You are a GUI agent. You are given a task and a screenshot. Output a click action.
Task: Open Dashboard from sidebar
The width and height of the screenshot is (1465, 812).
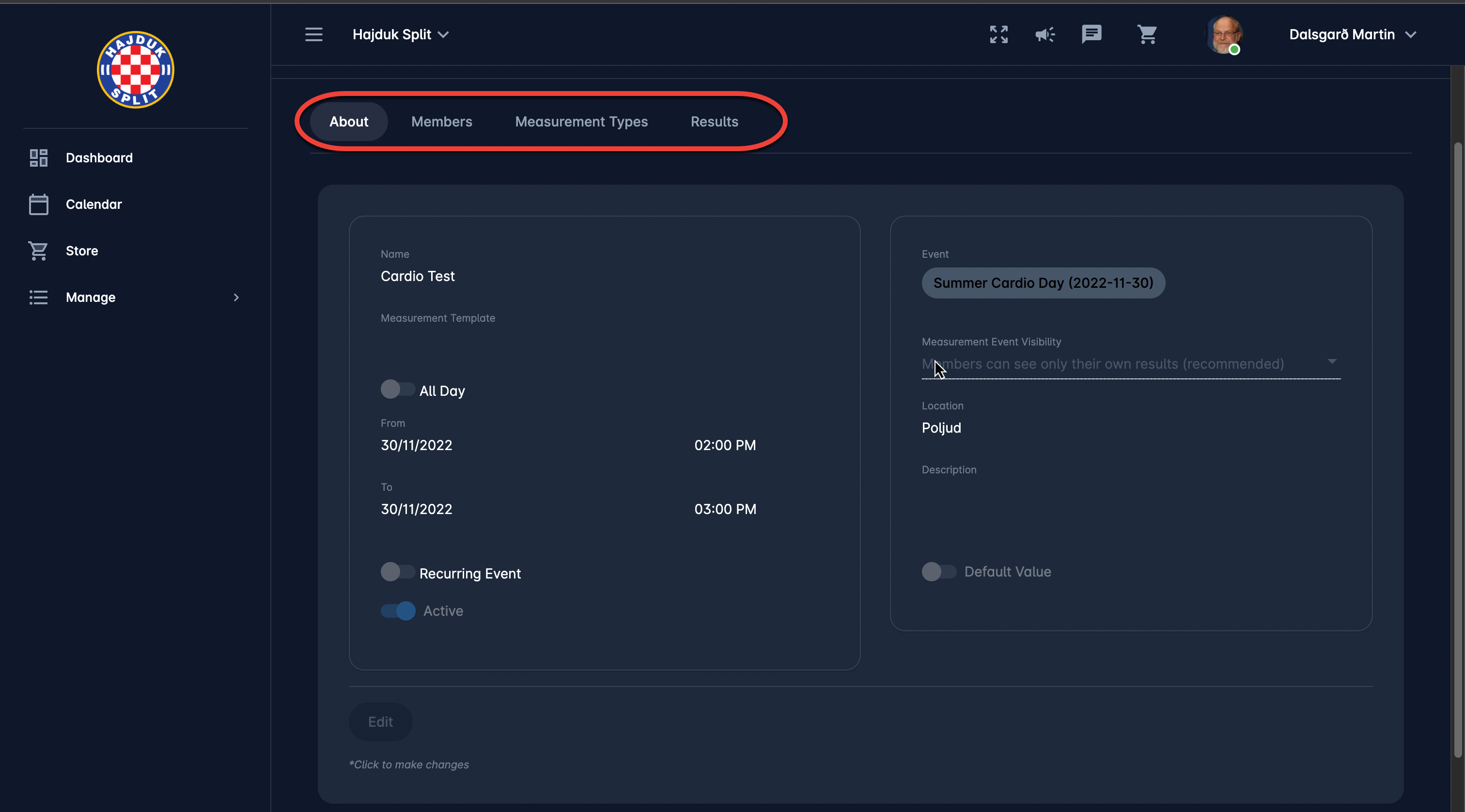[x=99, y=157]
